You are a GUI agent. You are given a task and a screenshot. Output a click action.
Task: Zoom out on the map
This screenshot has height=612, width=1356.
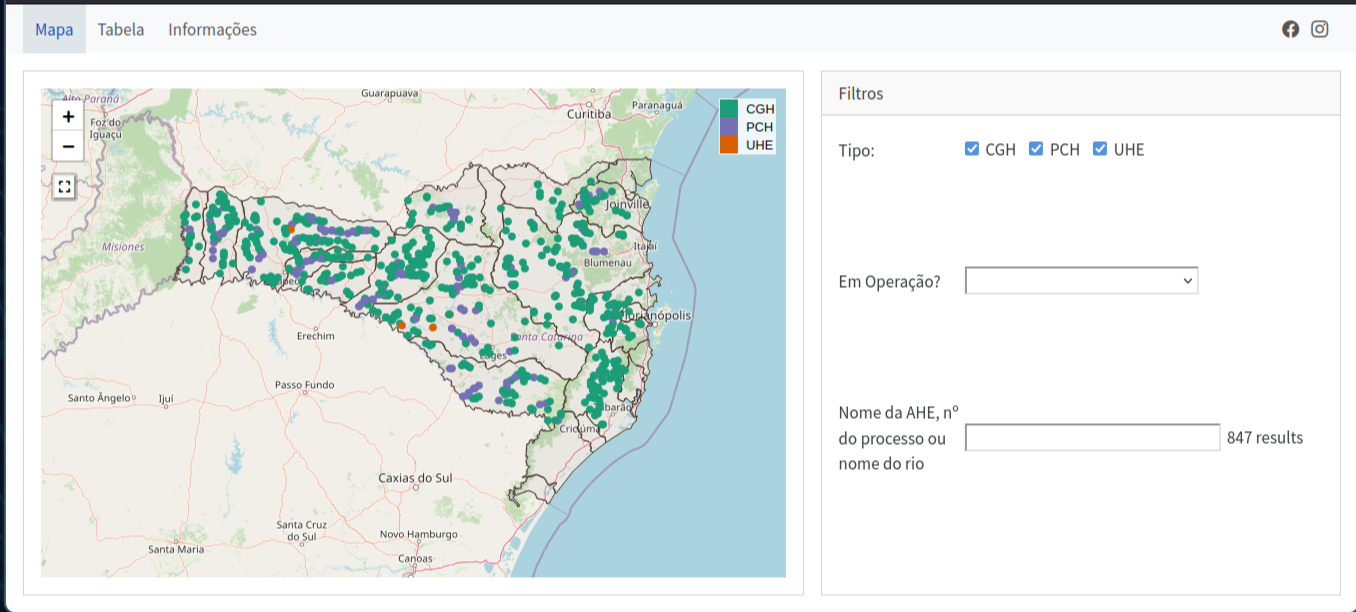pos(68,146)
